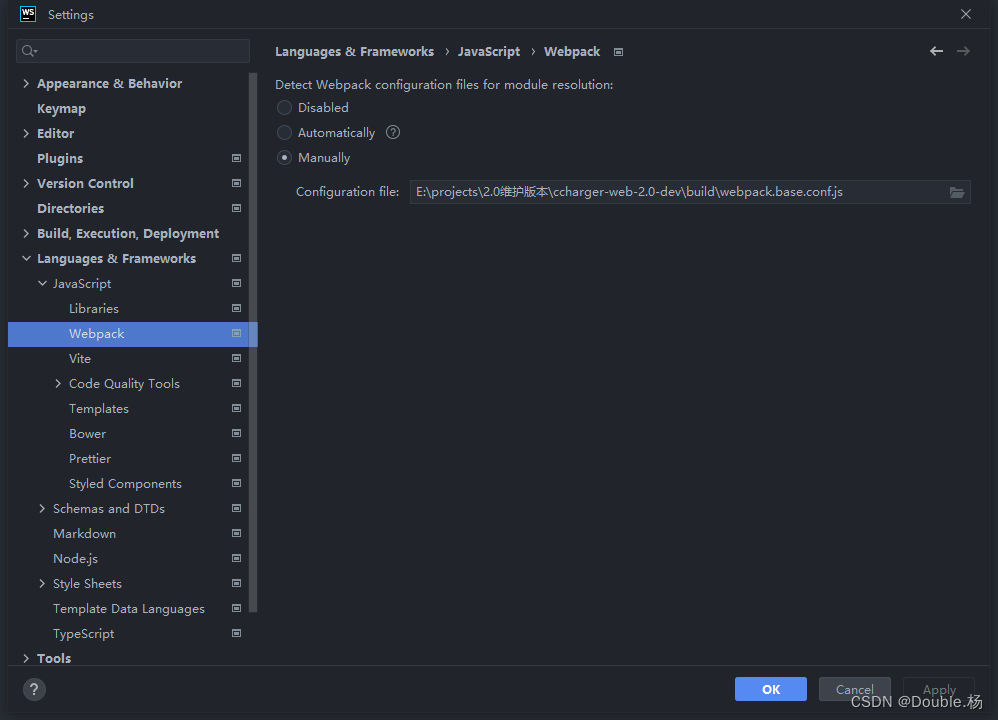Select the Vite settings item
This screenshot has width=998, height=720.
(80, 359)
